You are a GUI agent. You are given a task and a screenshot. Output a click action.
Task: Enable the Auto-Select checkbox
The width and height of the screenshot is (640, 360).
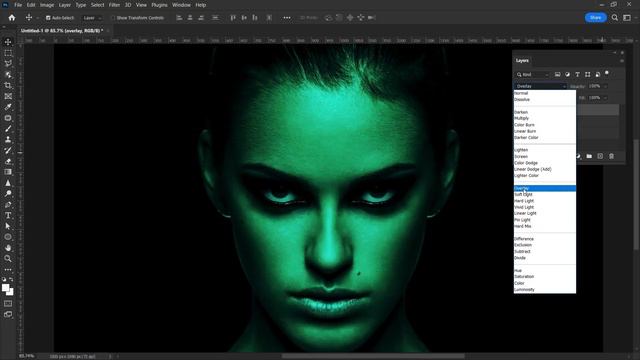pyautogui.click(x=48, y=18)
